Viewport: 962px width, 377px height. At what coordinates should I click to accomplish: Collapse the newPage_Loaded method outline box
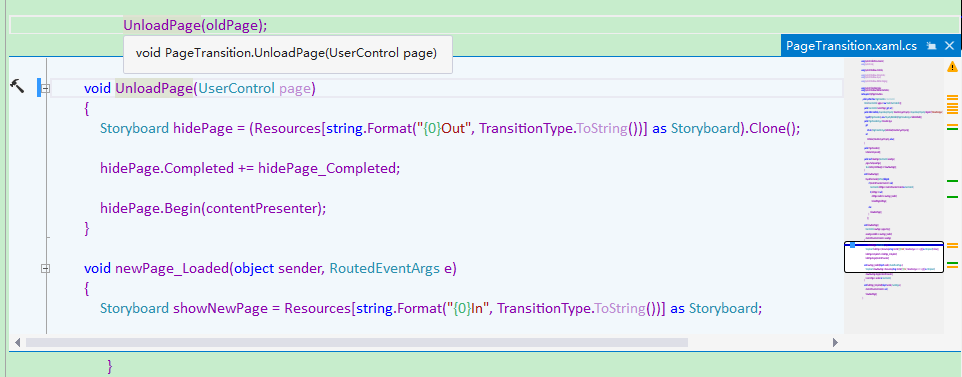click(x=45, y=268)
